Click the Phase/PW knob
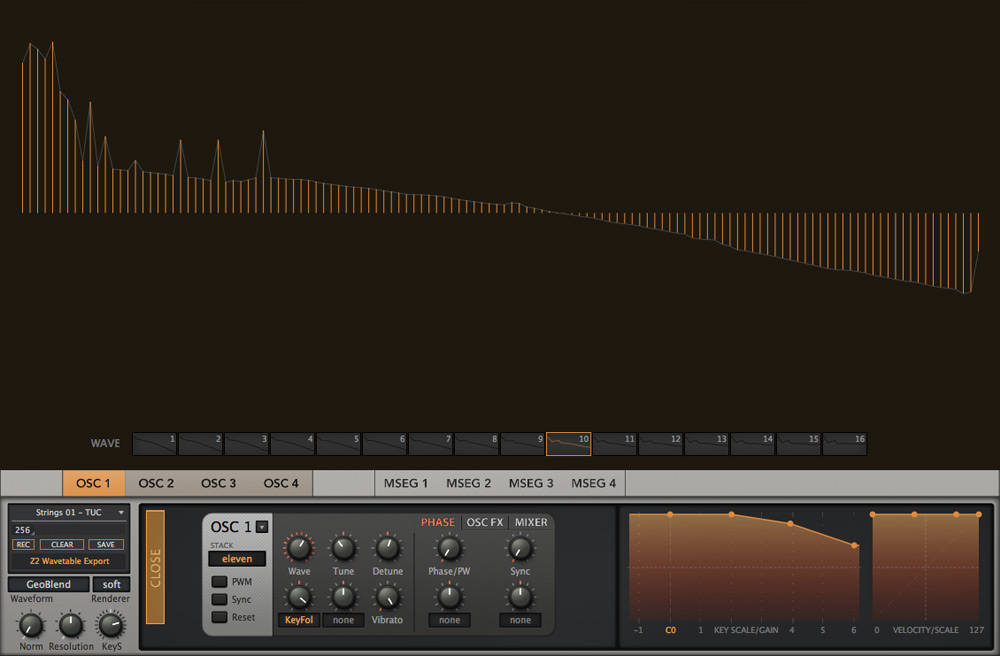 coord(449,547)
